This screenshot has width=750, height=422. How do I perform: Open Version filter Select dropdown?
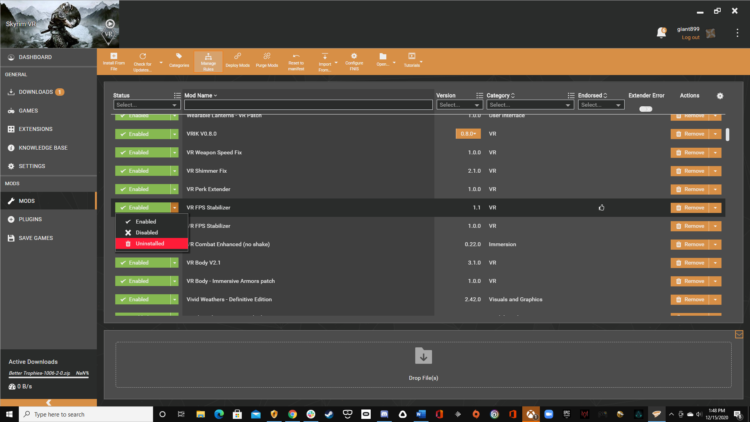[x=459, y=105]
